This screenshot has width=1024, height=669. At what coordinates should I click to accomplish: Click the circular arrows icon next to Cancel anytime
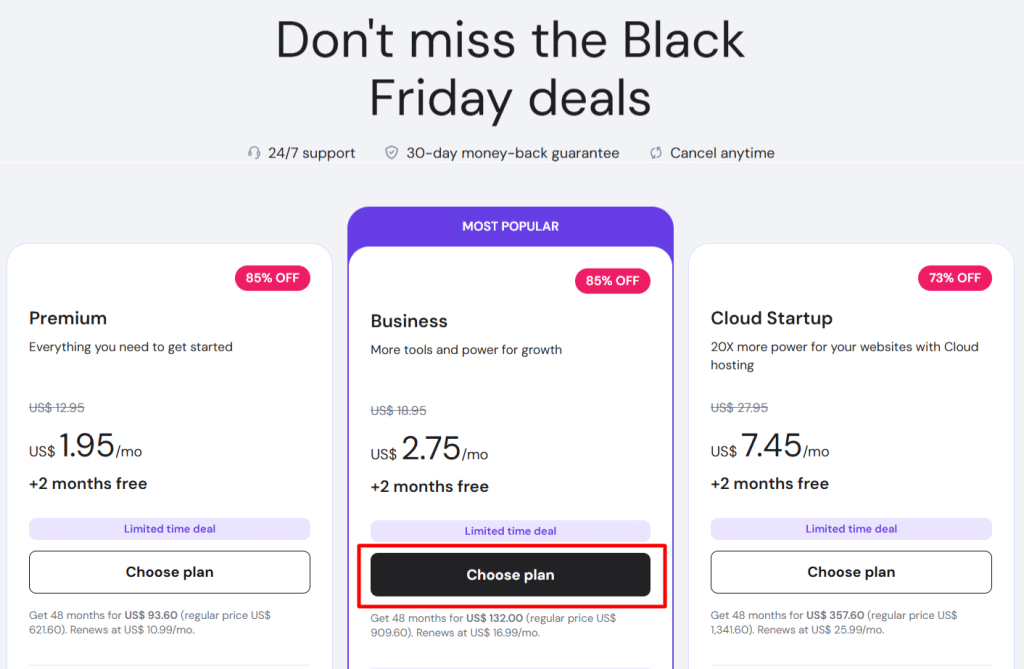click(656, 152)
